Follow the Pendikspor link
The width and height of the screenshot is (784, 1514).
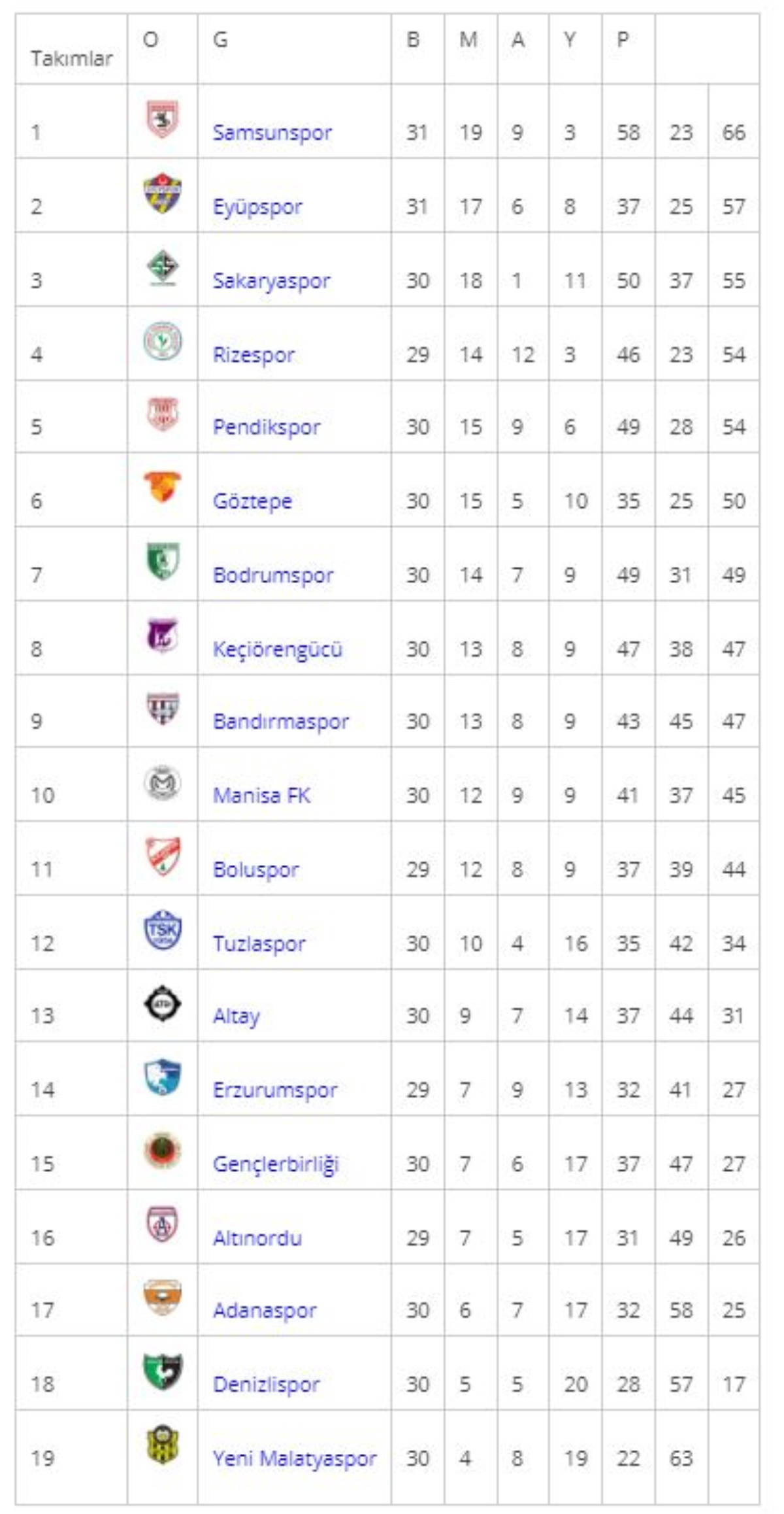267,428
